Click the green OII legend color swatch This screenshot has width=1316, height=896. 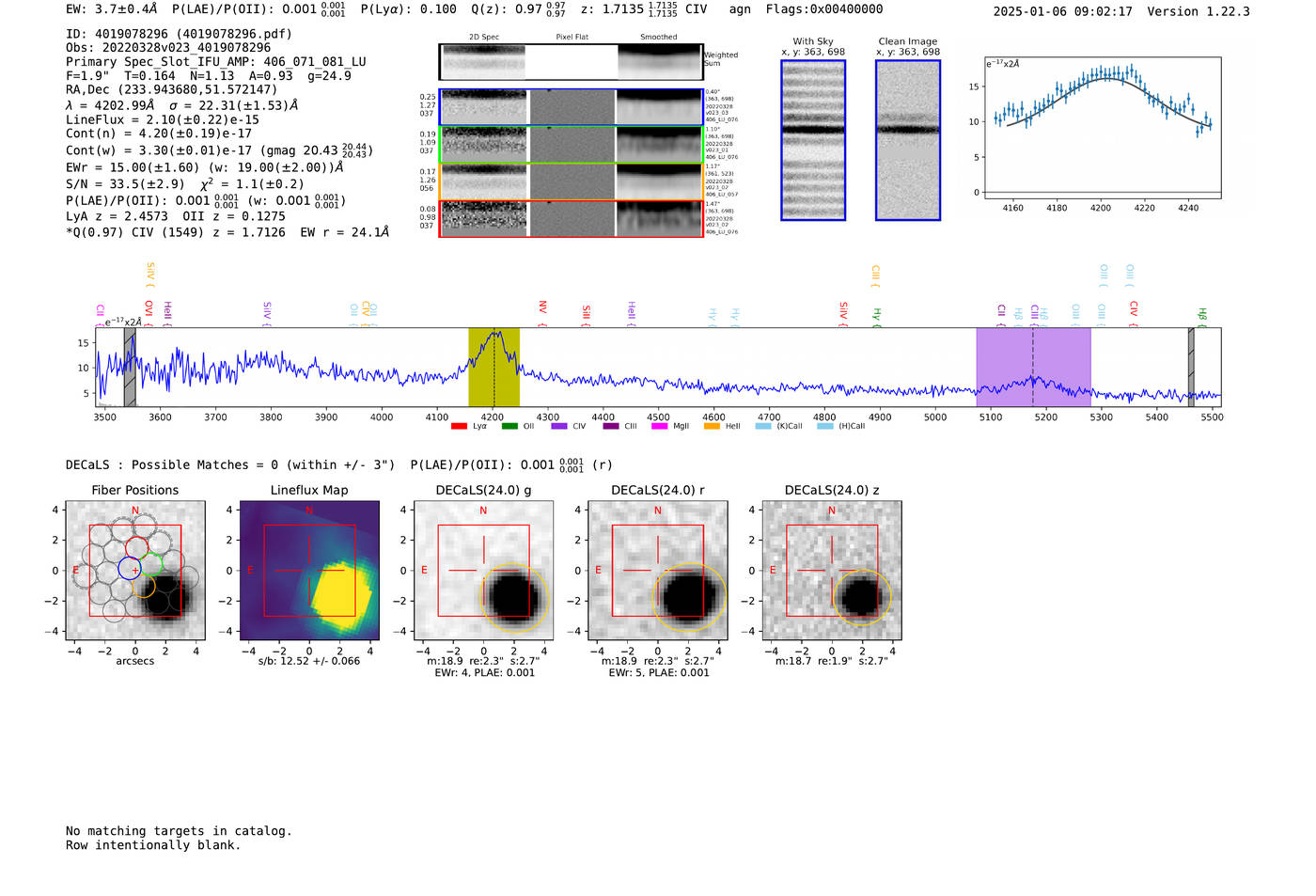point(509,426)
